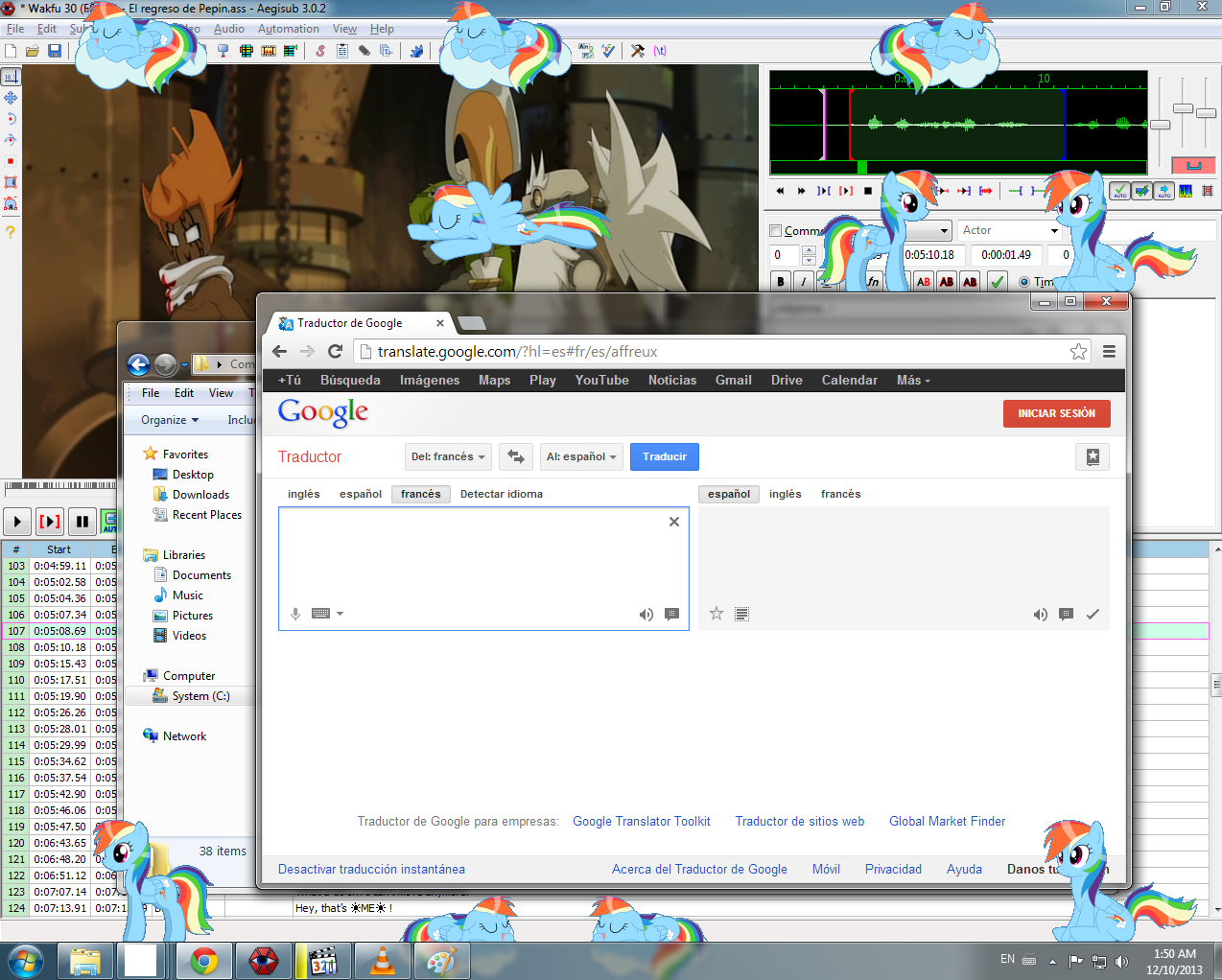The height and width of the screenshot is (980, 1222).
Task: Click the tag hiding mode icon in Aegisub toolbar
Action: (x=660, y=51)
